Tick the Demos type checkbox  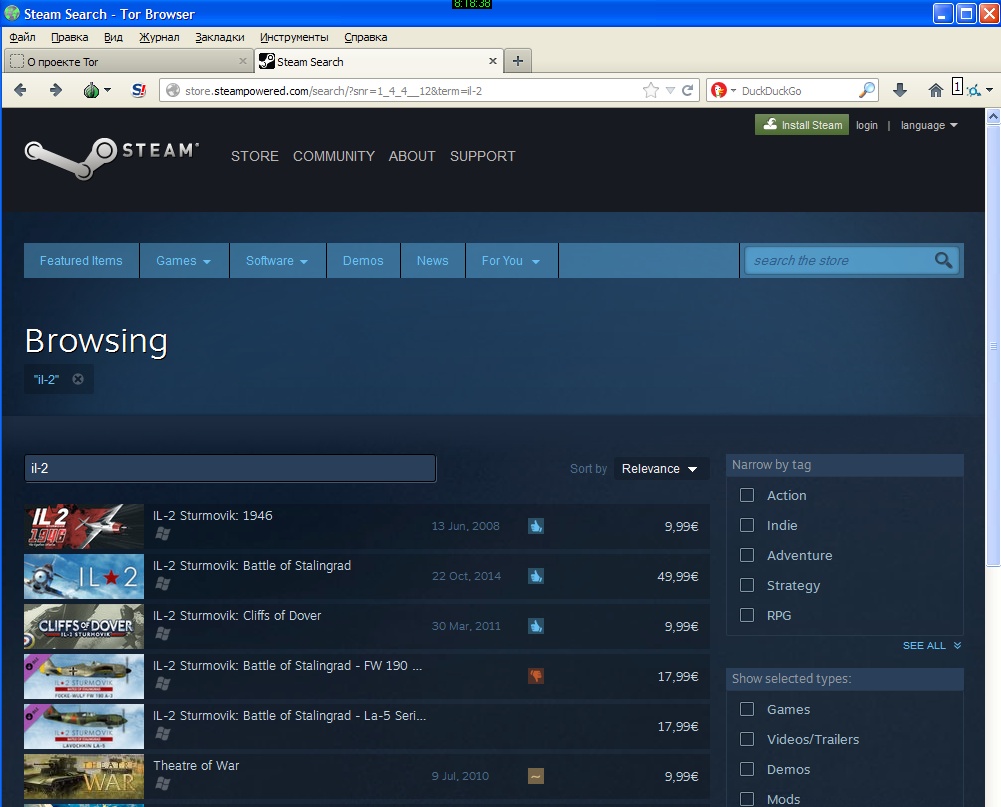point(747,769)
